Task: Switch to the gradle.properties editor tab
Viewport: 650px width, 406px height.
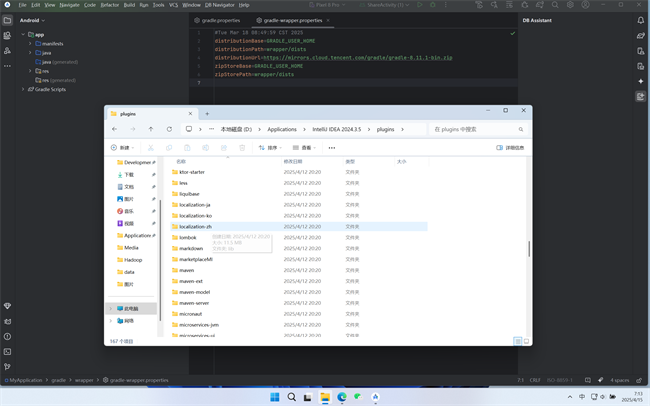Action: pyautogui.click(x=220, y=20)
